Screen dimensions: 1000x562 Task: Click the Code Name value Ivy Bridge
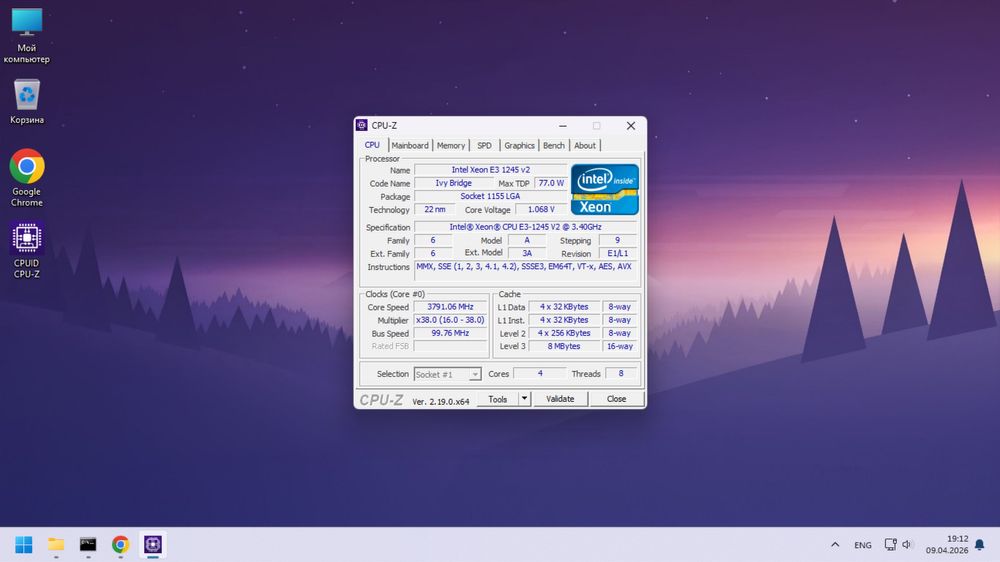tap(453, 183)
